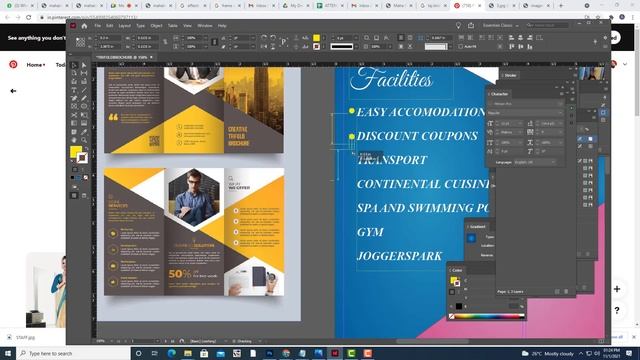Select the Scissors tool
640x360 pixels.
(74, 115)
